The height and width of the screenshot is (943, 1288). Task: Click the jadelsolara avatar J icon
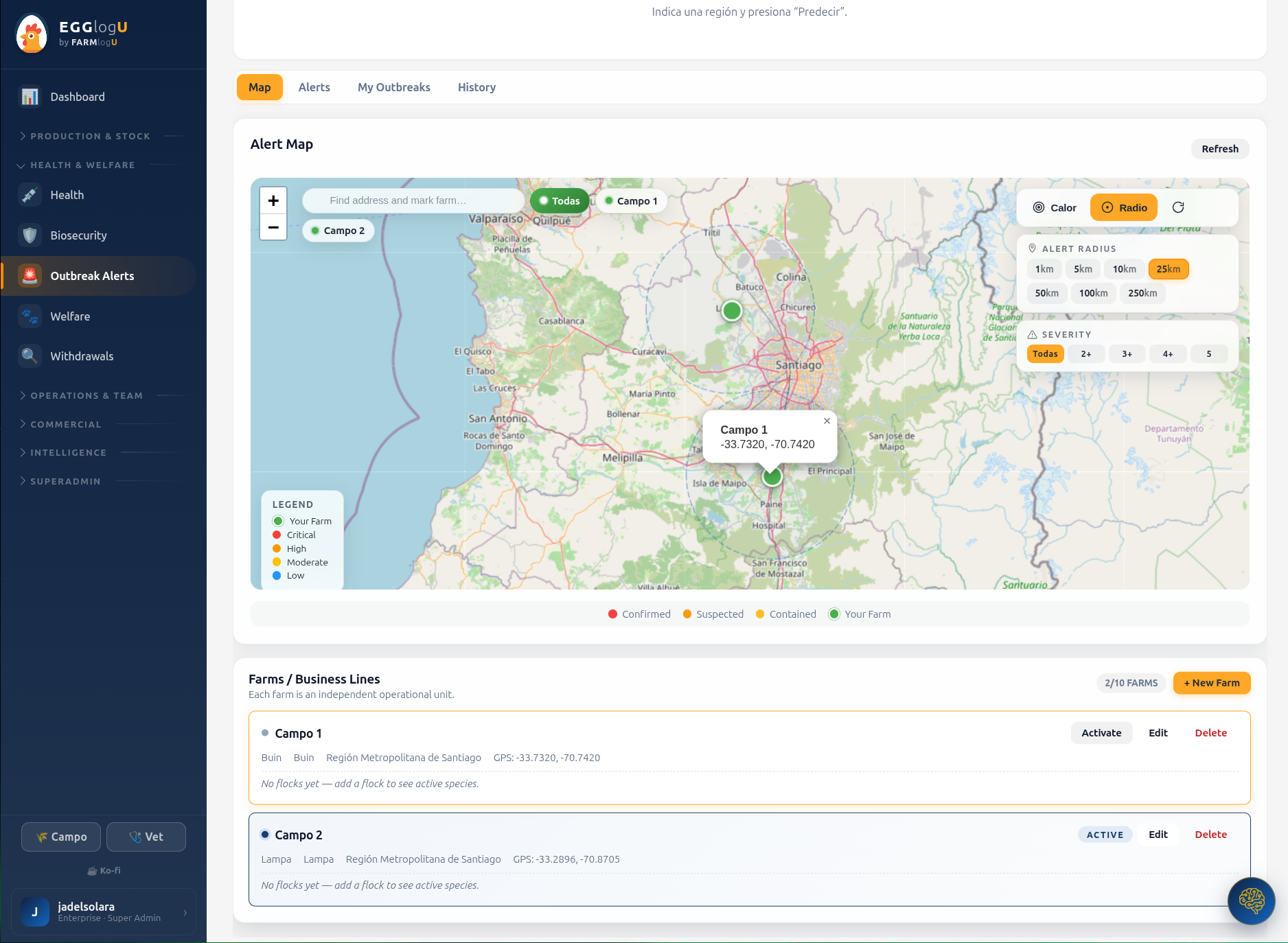click(35, 911)
